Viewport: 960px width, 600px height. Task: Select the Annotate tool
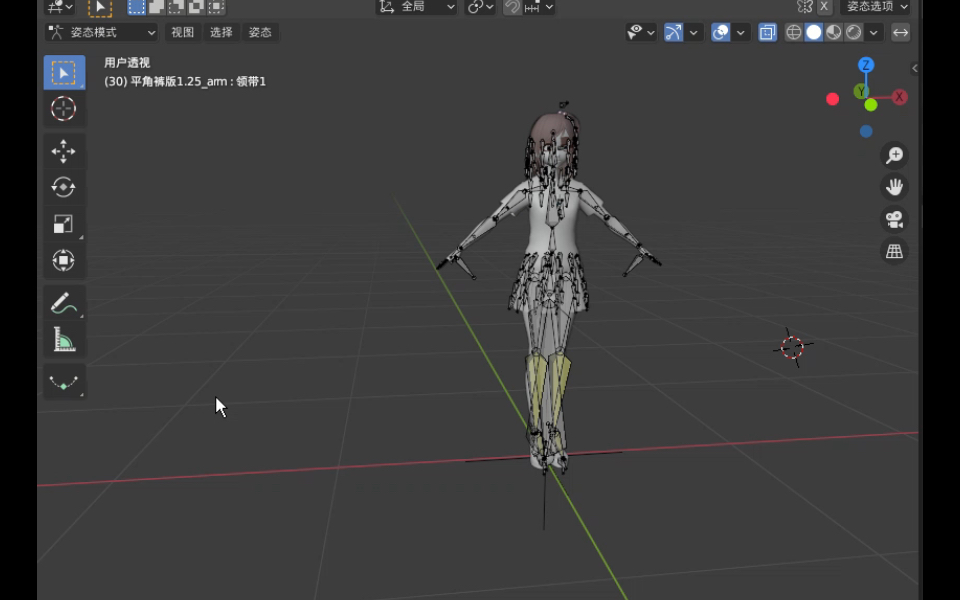[64, 301]
